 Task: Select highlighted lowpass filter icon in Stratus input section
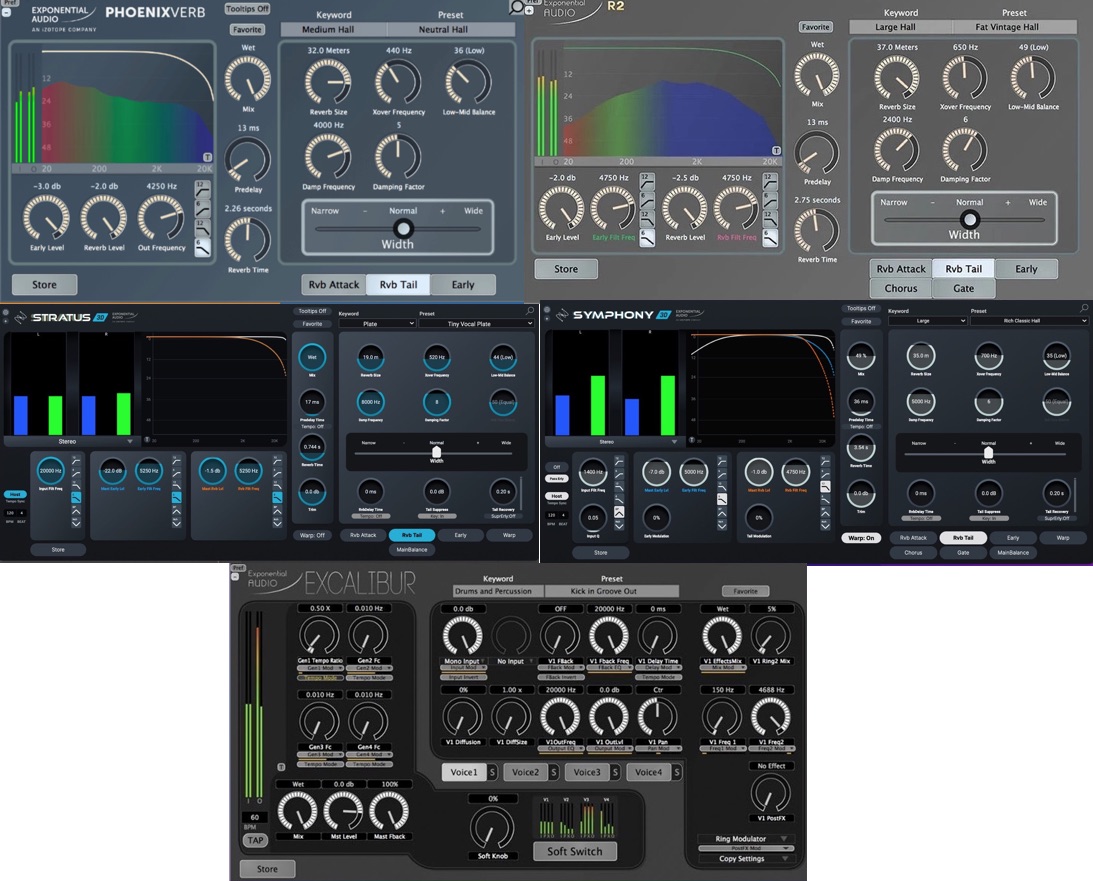coord(76,497)
